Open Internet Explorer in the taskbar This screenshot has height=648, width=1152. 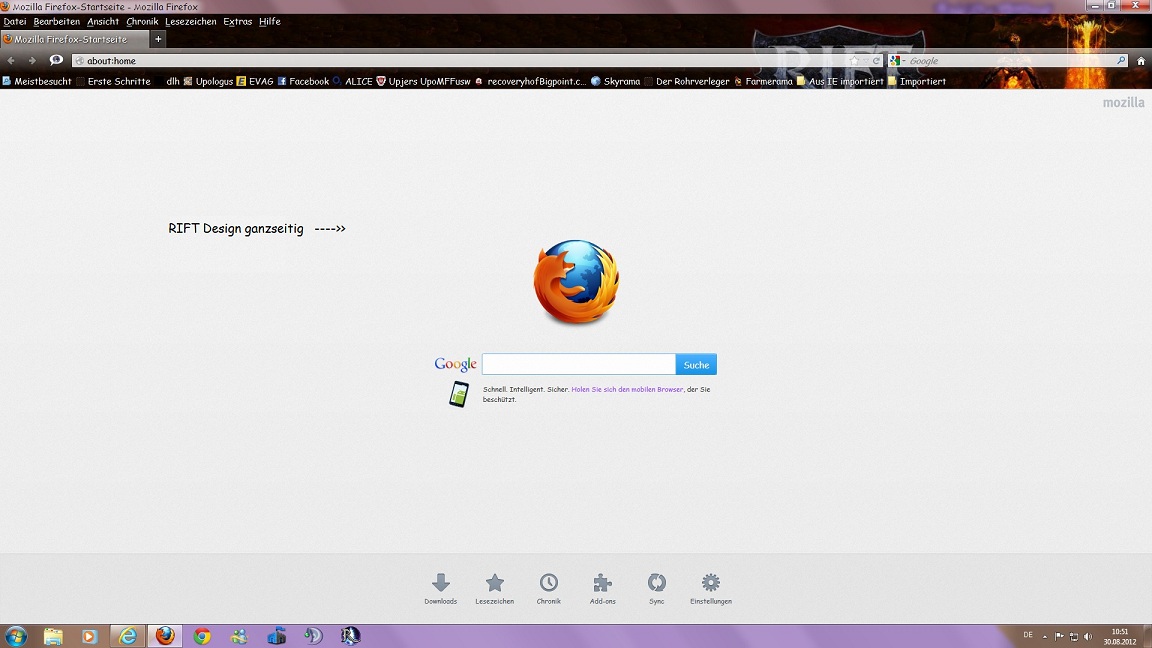[x=128, y=636]
